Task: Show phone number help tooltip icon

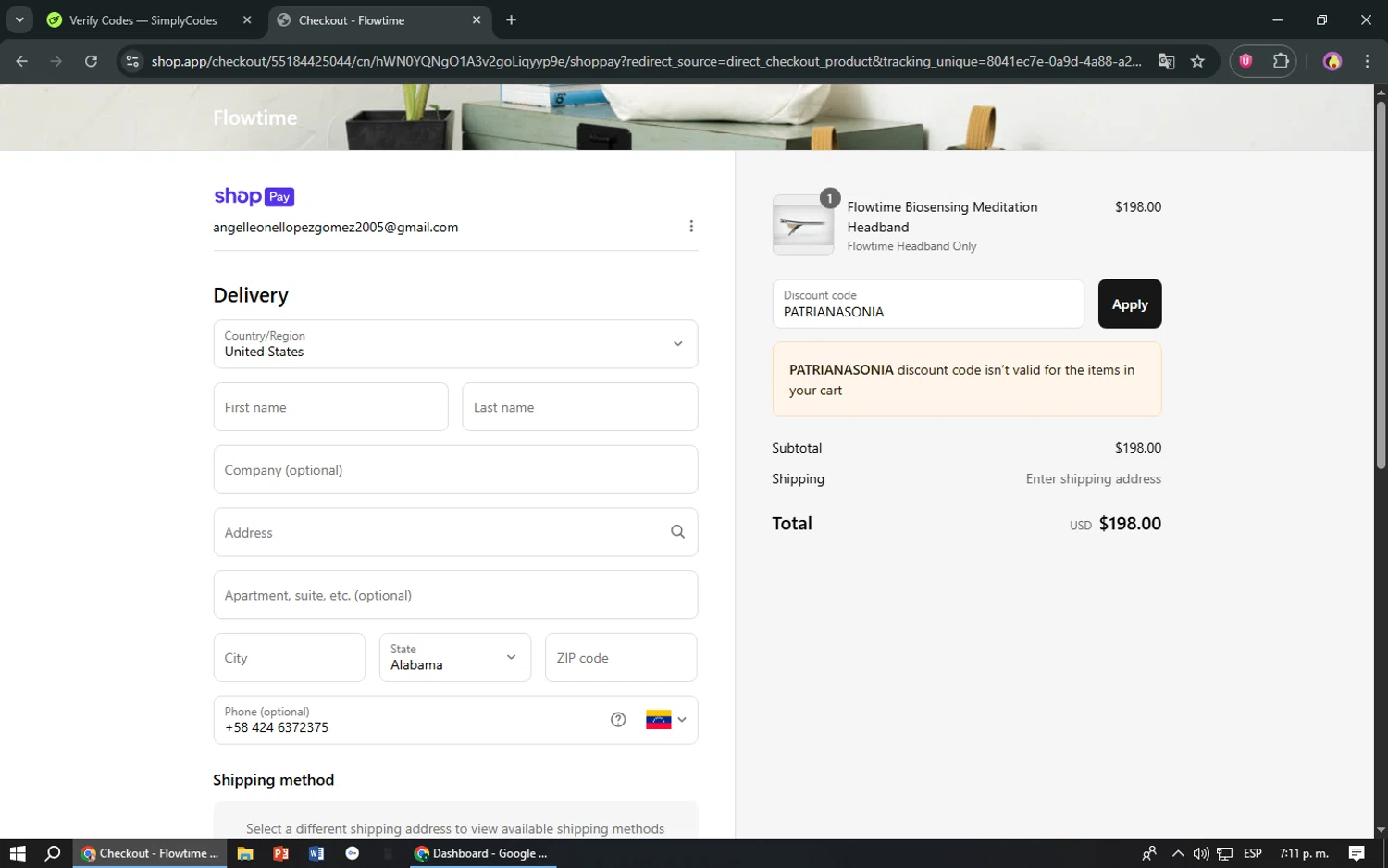Action: click(x=618, y=720)
